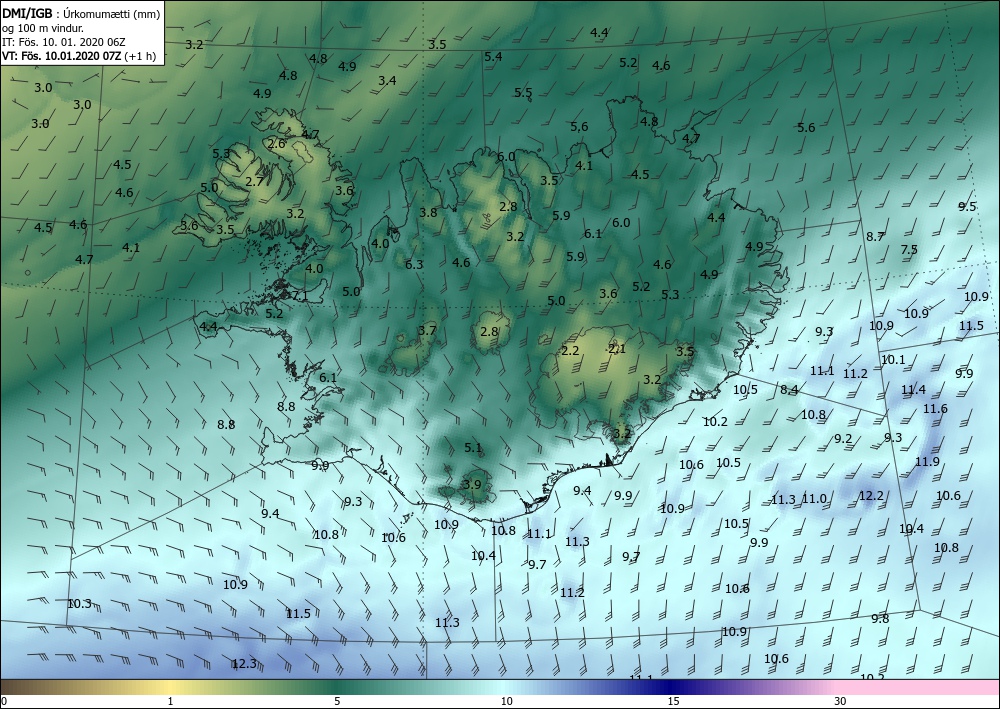Click the 2.2 value on the large glacier
The width and height of the screenshot is (1000, 709).
coord(570,351)
